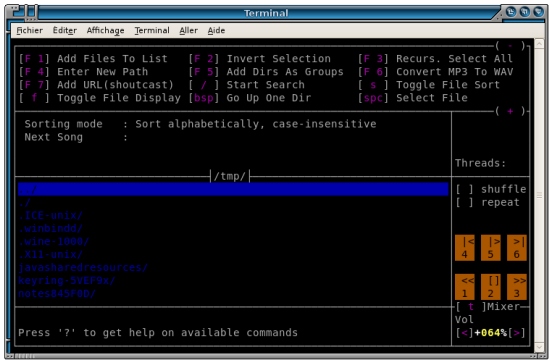Open the Éditer menu
Screen dimensions: 550x360
pos(65,31)
